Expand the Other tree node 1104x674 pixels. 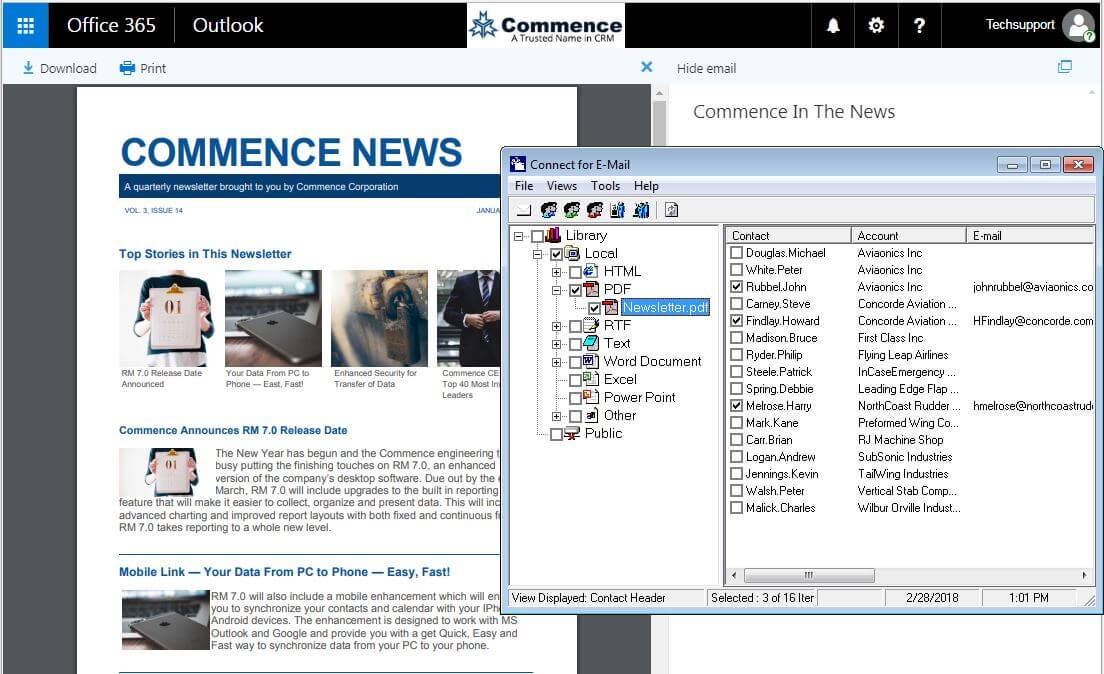(x=557, y=416)
